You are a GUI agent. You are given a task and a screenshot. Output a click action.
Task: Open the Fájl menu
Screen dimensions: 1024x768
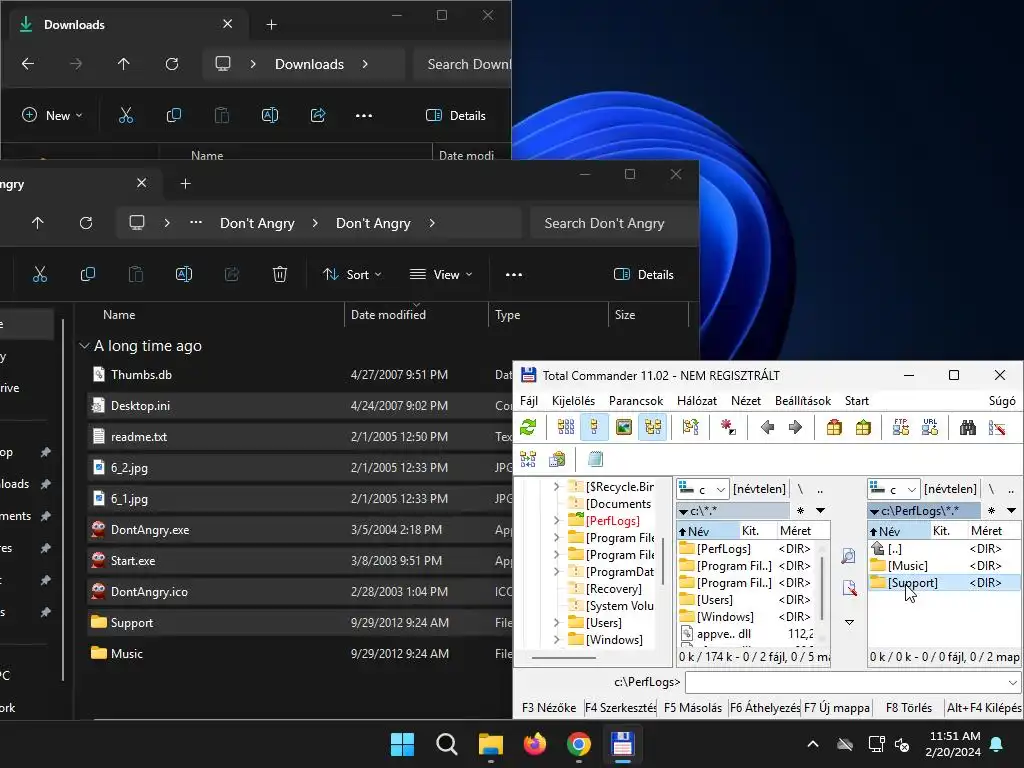(x=529, y=401)
